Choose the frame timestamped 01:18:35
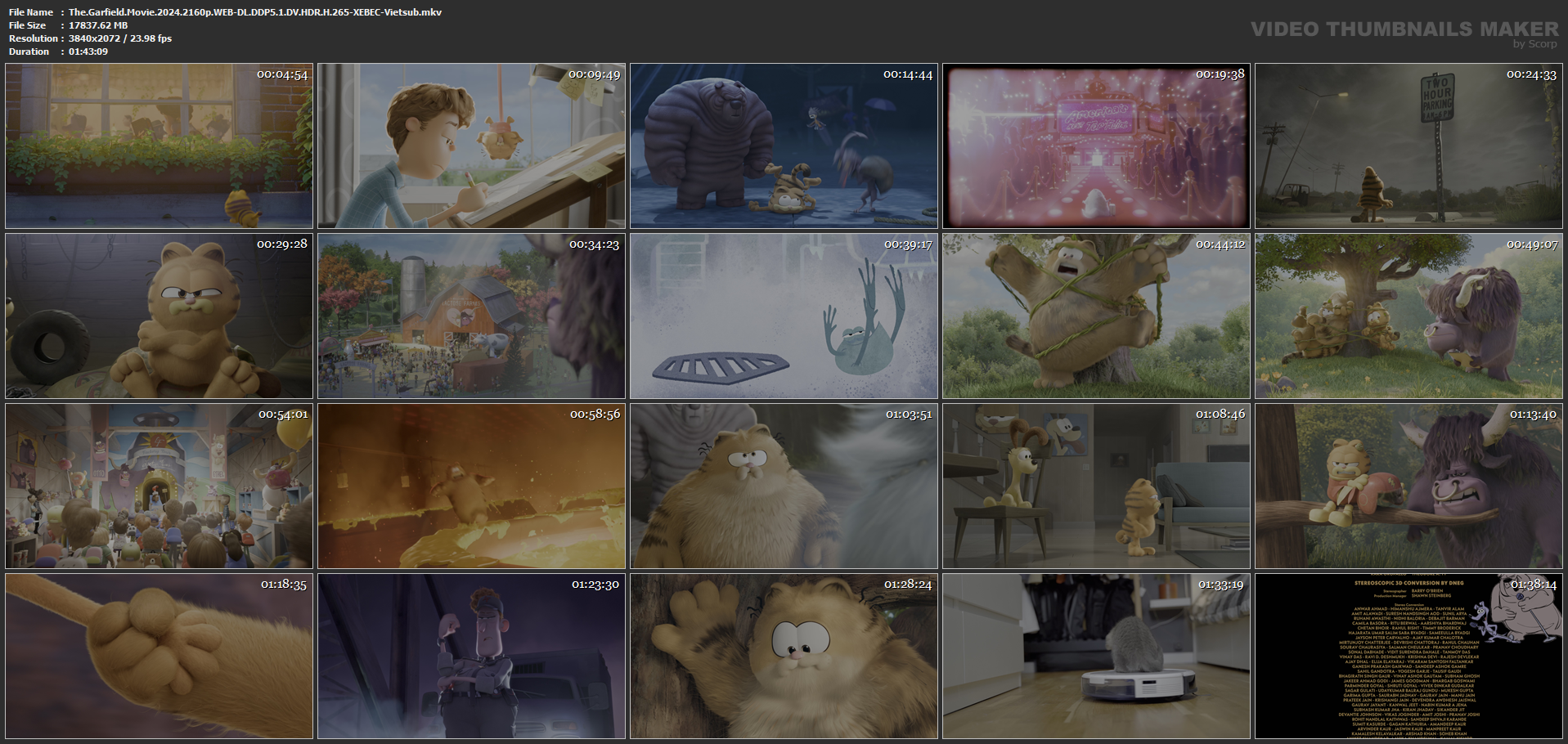 tap(159, 656)
